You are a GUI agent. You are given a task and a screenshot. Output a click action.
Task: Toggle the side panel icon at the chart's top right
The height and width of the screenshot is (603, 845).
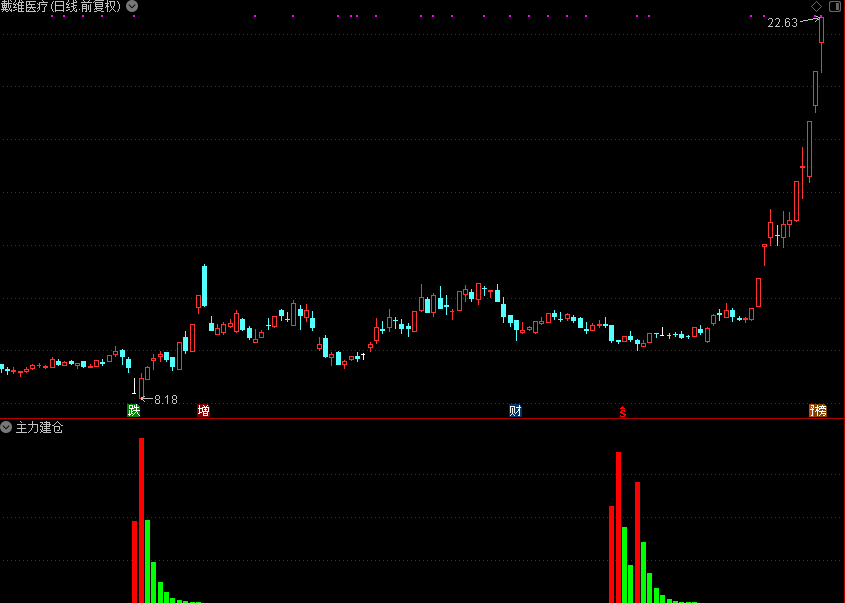[835, 6]
